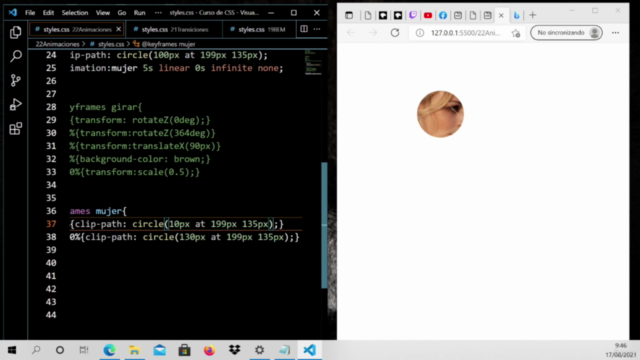640x360 pixels.
Task: Refresh the browser page
Action: 395,33
